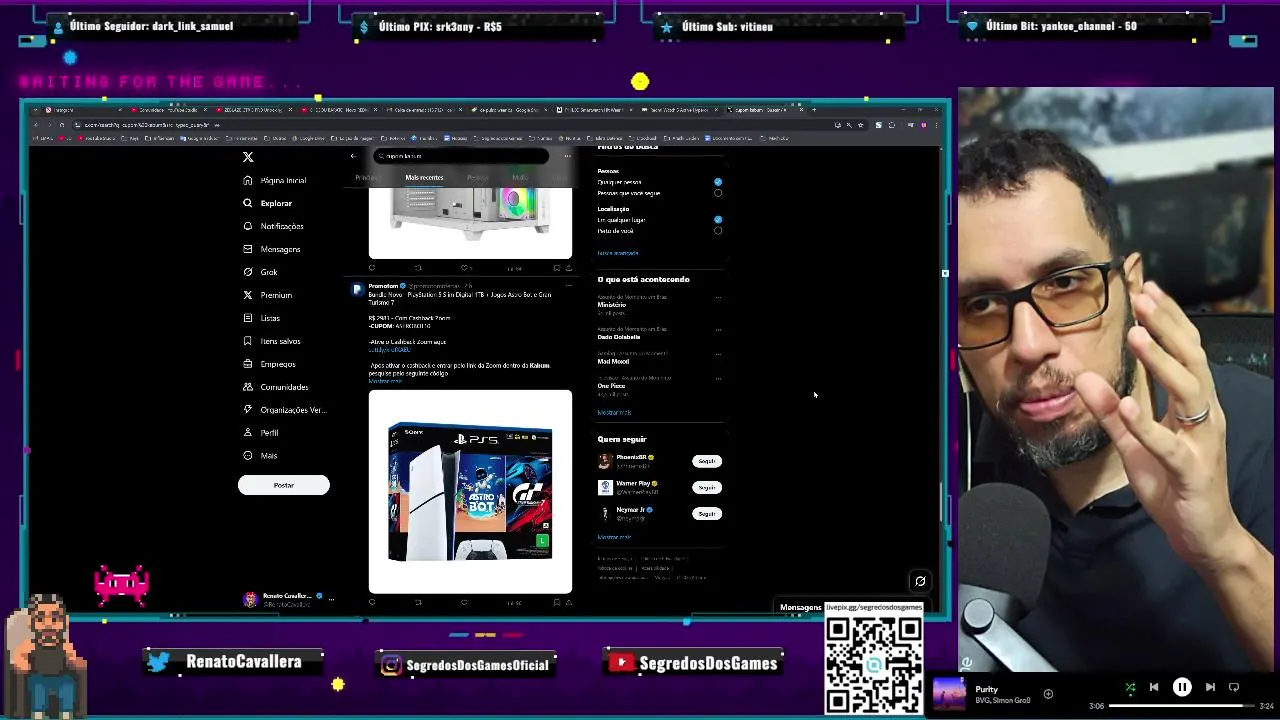Viewport: 1280px width, 720px height.
Task: Seek on the music progress bar
Action: [x=1182, y=706]
